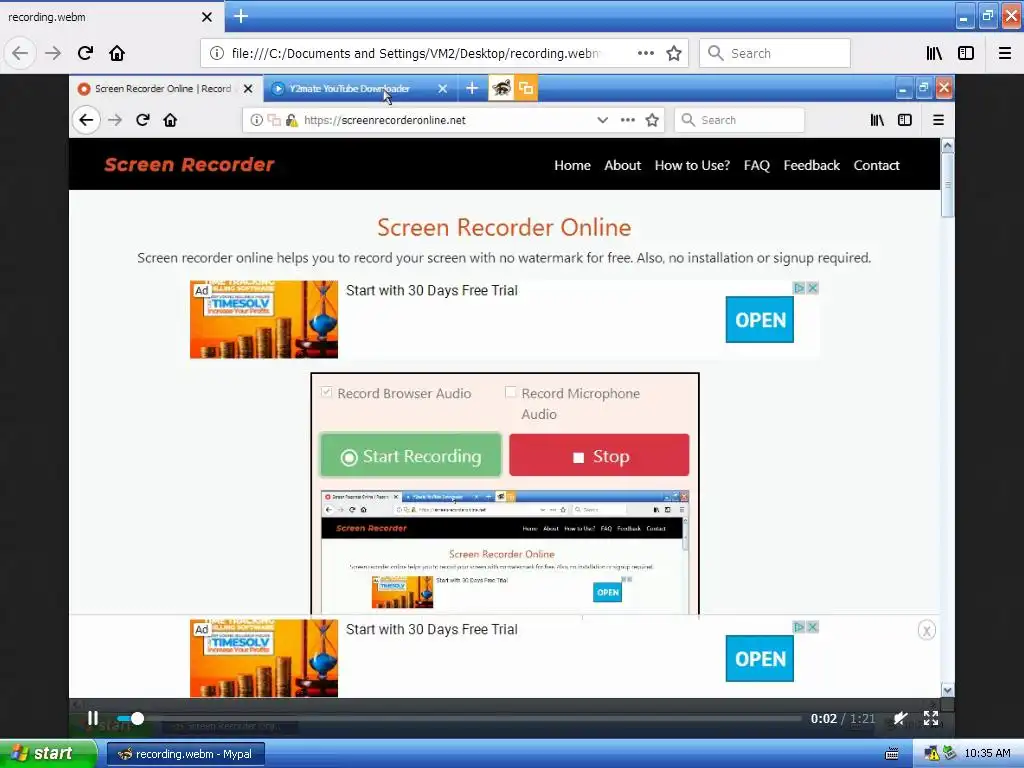Click the orange windows icon beside raccoon
This screenshot has height=768, width=1024.
[526, 88]
